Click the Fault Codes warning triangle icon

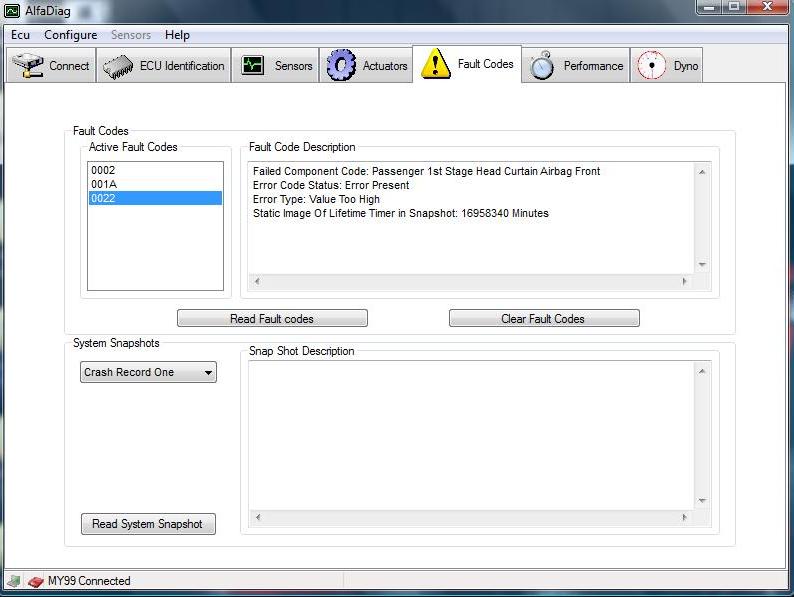pos(436,65)
